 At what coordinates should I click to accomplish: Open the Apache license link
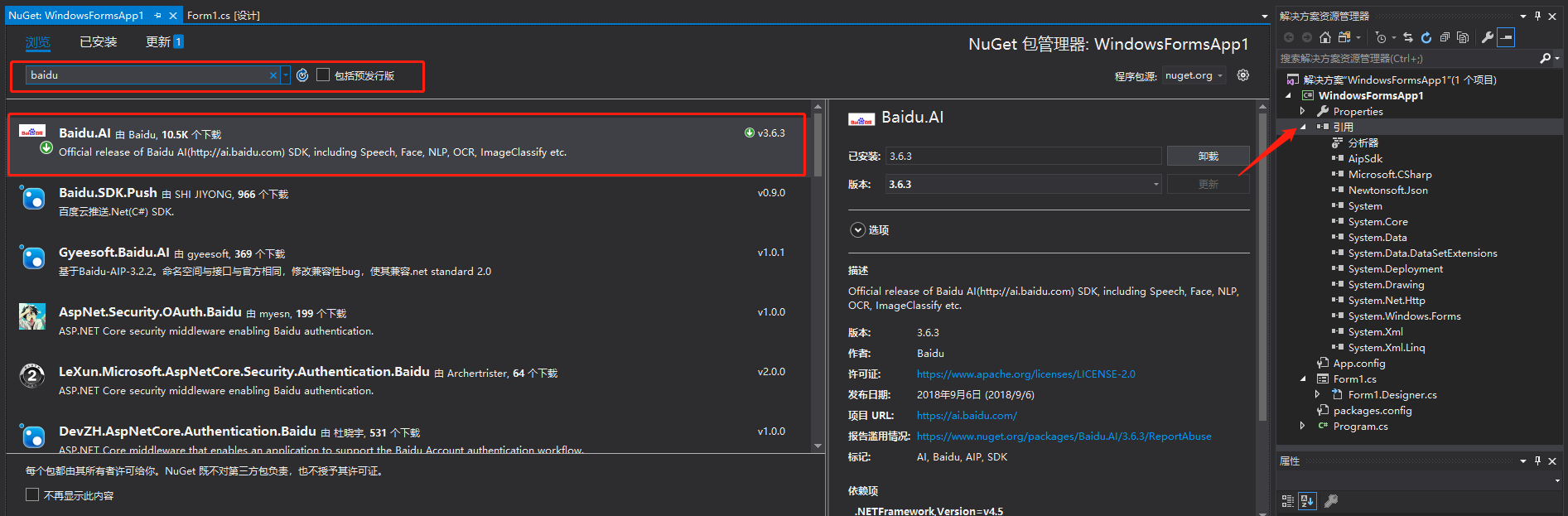[1025, 374]
